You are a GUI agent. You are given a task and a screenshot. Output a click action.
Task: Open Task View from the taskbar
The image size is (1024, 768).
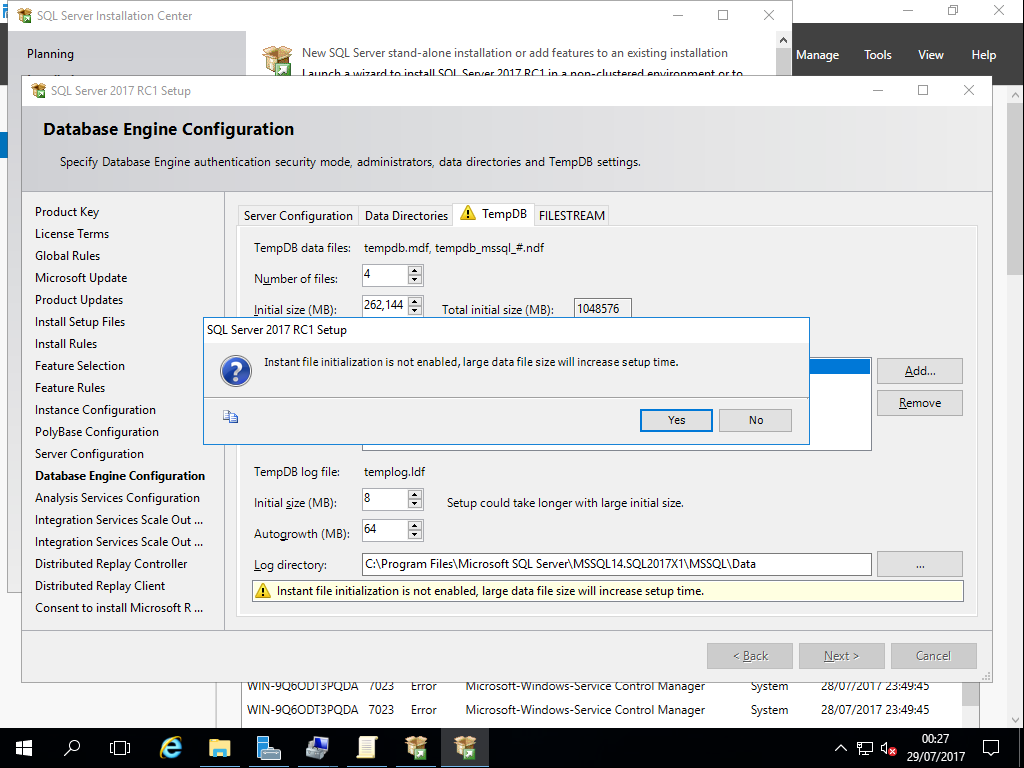point(120,747)
